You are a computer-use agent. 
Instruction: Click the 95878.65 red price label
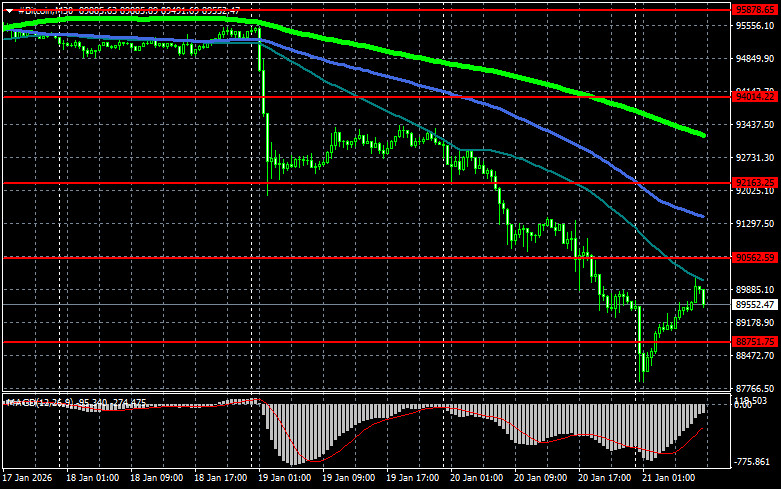click(x=755, y=8)
